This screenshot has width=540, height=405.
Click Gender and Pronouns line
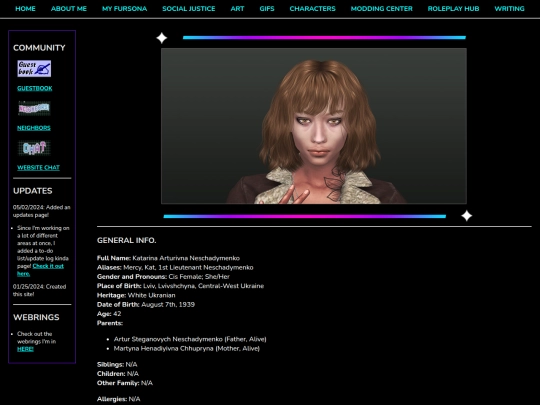[x=163, y=277]
